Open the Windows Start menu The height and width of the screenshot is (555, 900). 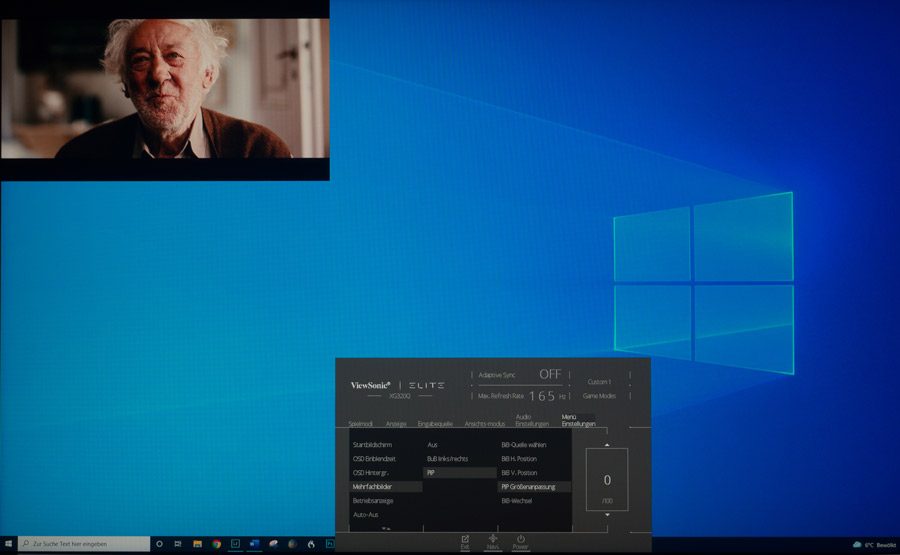point(8,544)
